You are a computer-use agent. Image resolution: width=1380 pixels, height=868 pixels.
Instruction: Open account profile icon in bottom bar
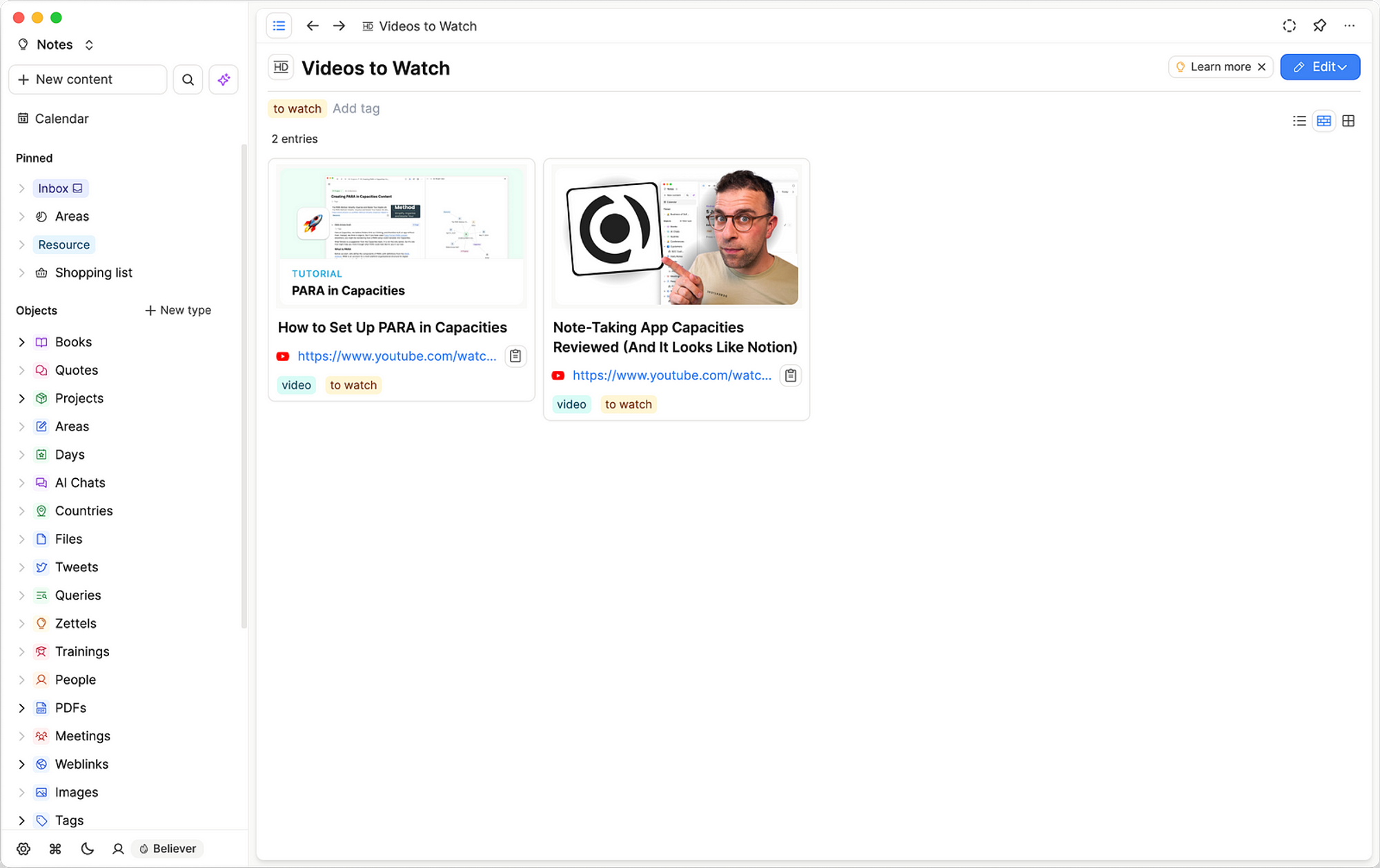coord(118,849)
